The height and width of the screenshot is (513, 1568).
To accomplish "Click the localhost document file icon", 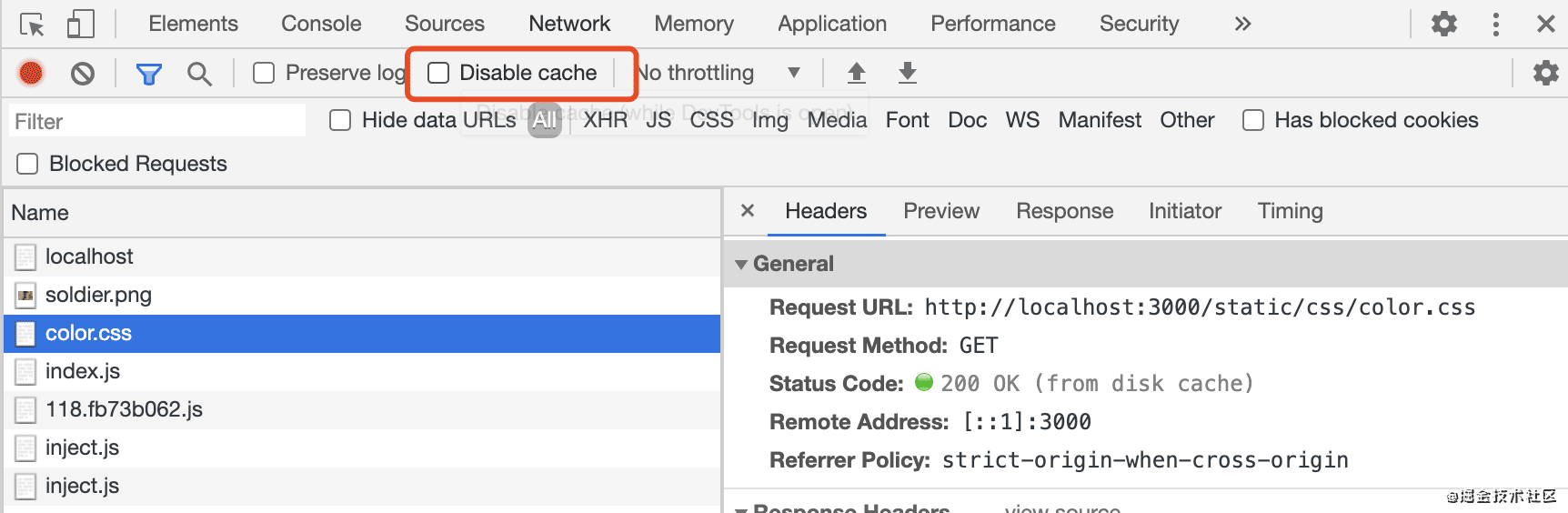I will (25, 257).
